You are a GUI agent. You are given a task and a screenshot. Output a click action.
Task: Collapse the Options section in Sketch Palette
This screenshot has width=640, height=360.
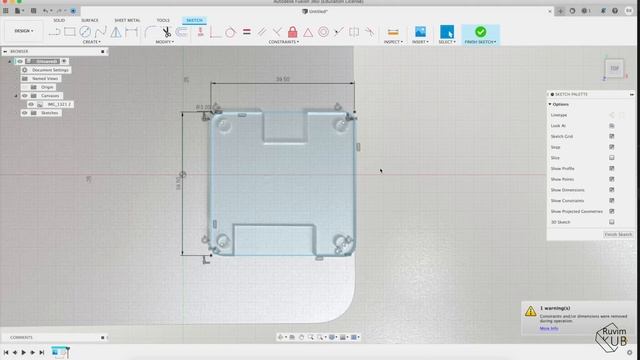550,104
